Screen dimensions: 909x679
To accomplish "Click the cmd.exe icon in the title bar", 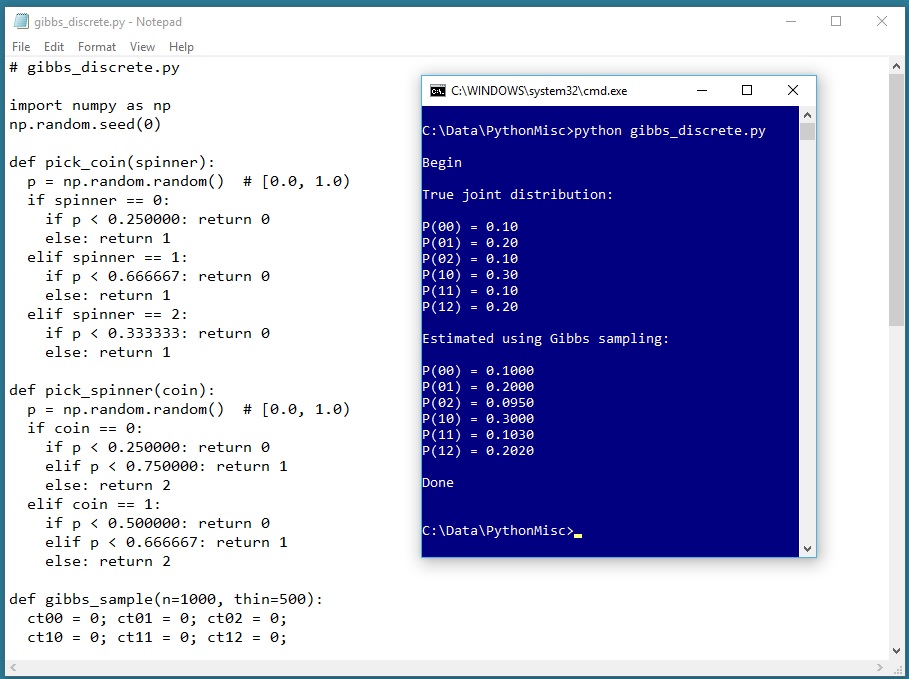I will 437,90.
